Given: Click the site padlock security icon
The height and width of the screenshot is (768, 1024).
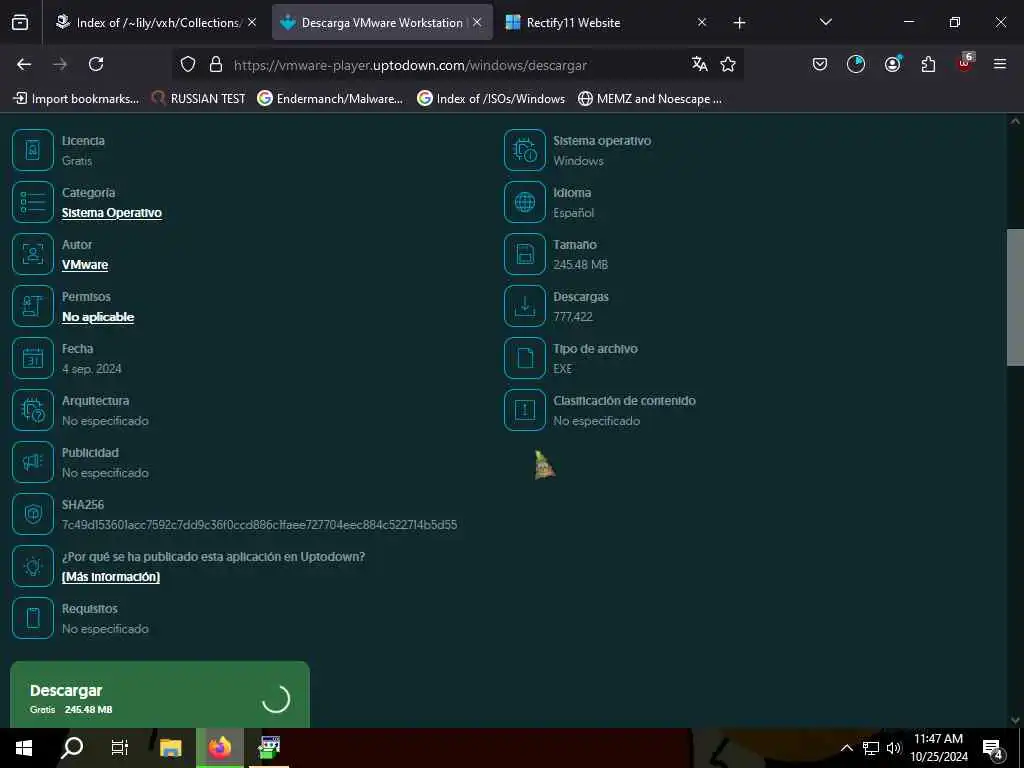Looking at the screenshot, I should point(216,64).
